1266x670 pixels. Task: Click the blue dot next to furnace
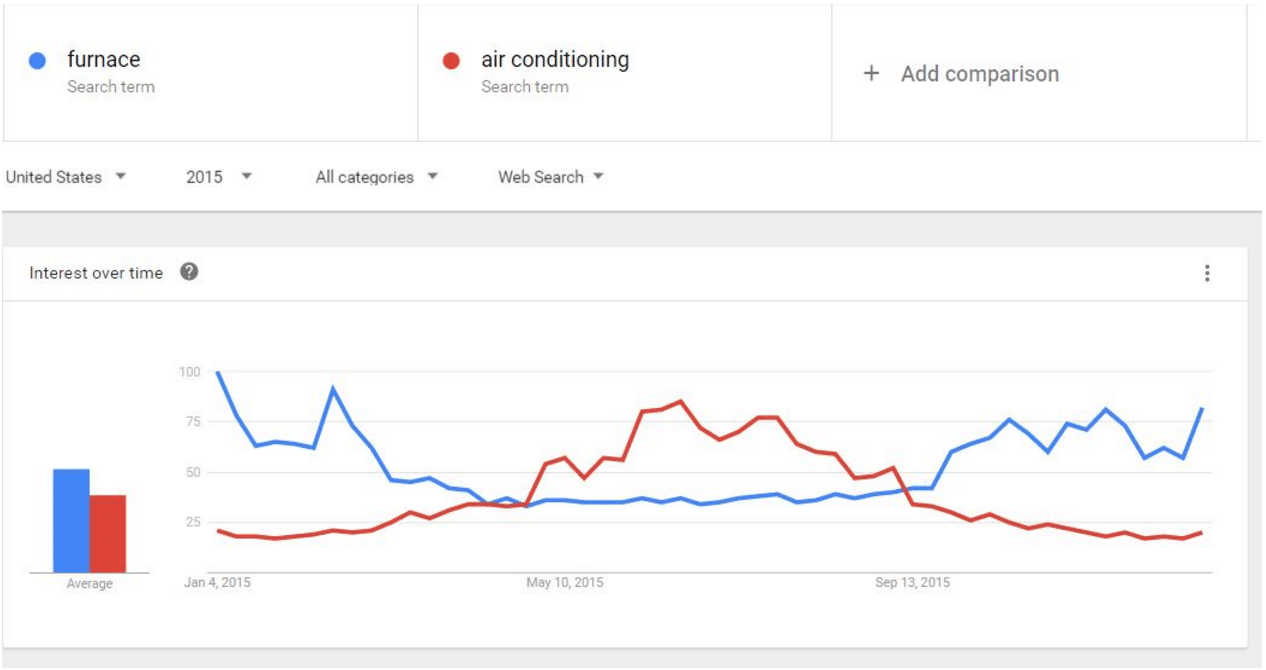click(x=38, y=60)
